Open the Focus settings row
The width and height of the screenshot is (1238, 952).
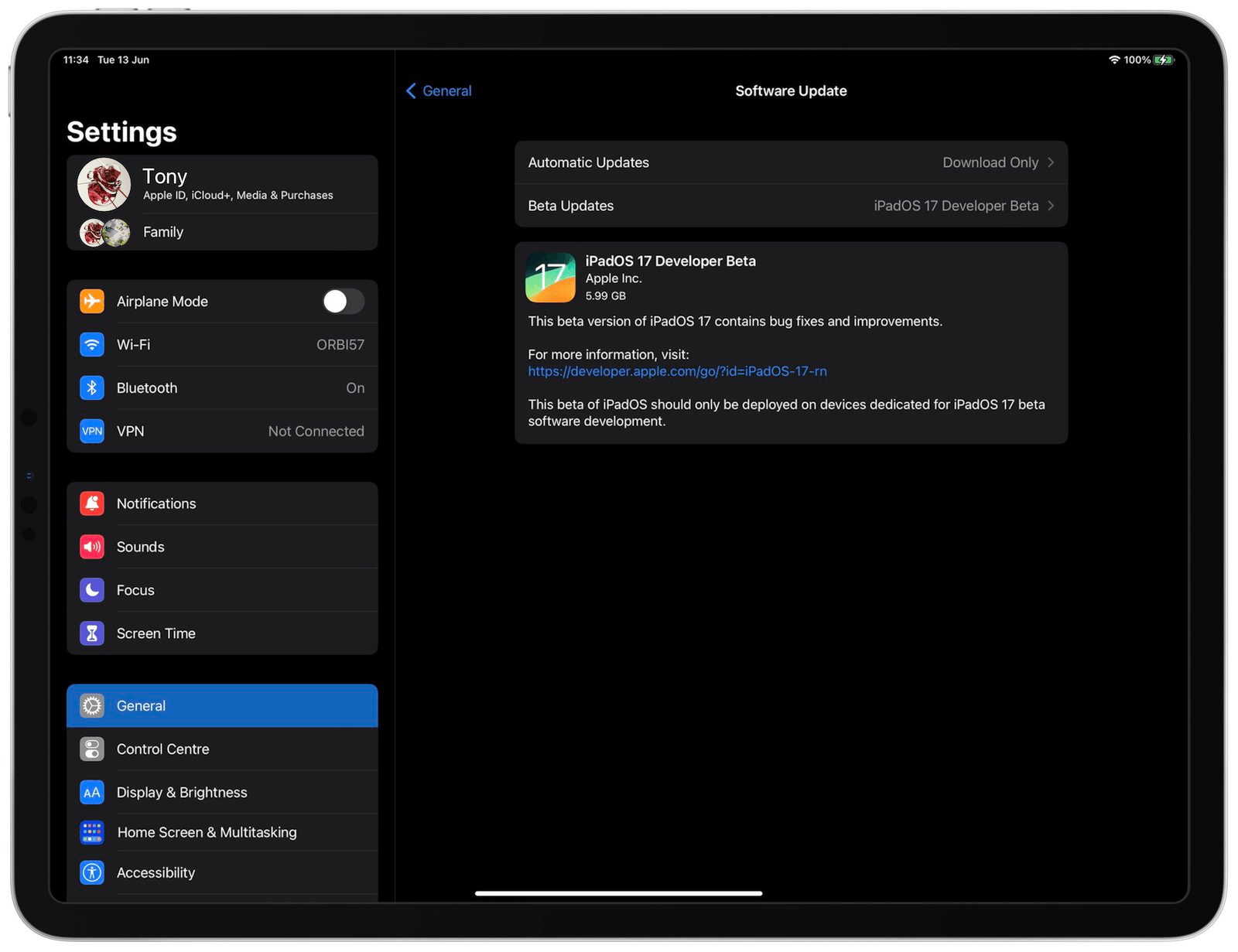click(222, 590)
